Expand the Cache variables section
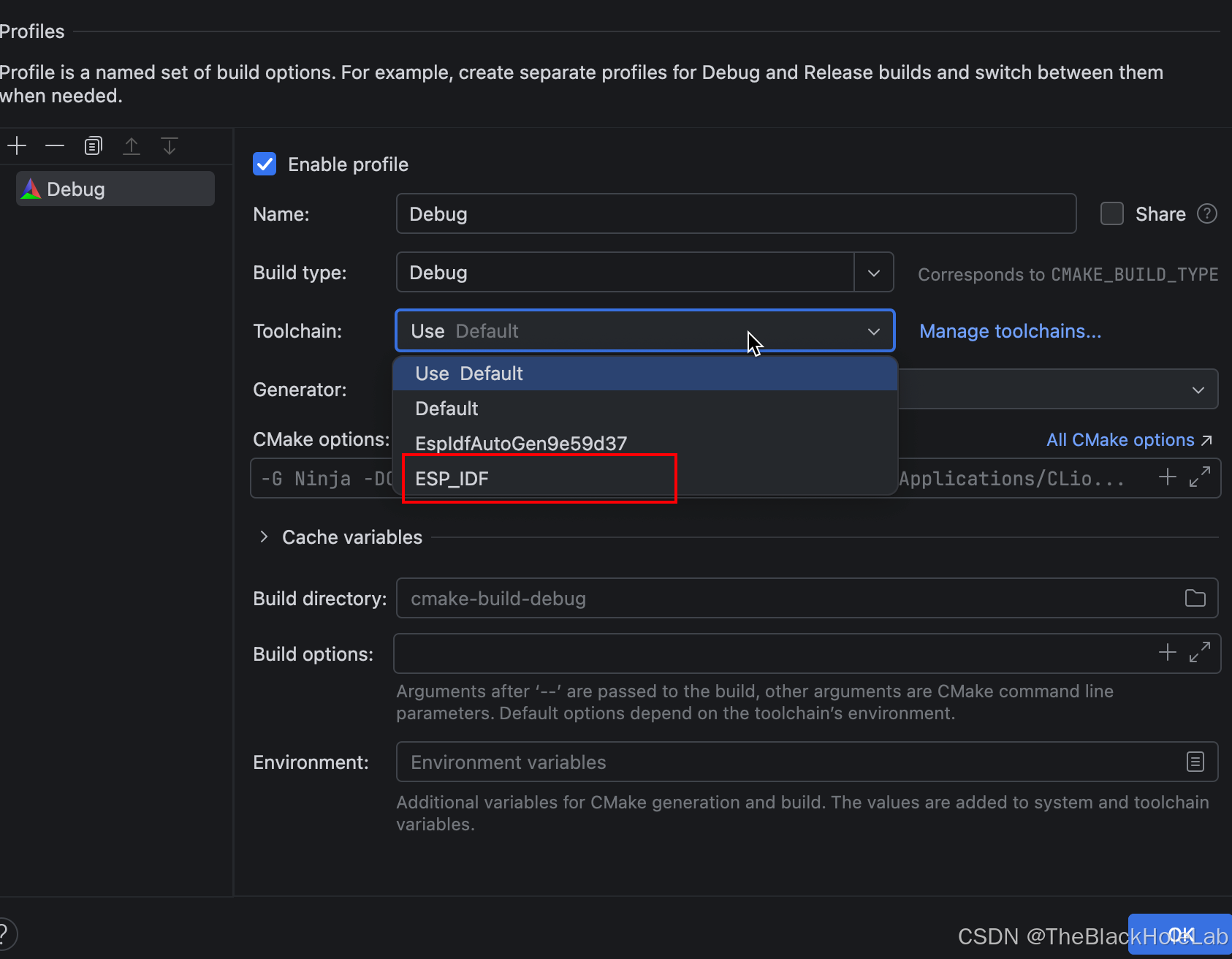1232x959 pixels. point(264,537)
